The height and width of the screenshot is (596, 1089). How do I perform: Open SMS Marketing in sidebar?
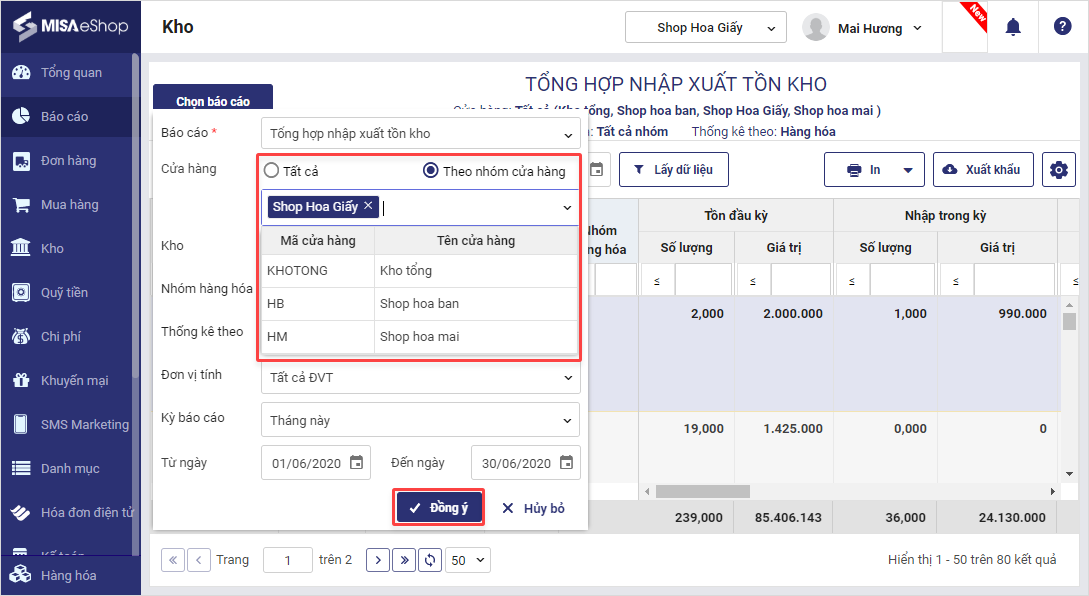click(67, 424)
